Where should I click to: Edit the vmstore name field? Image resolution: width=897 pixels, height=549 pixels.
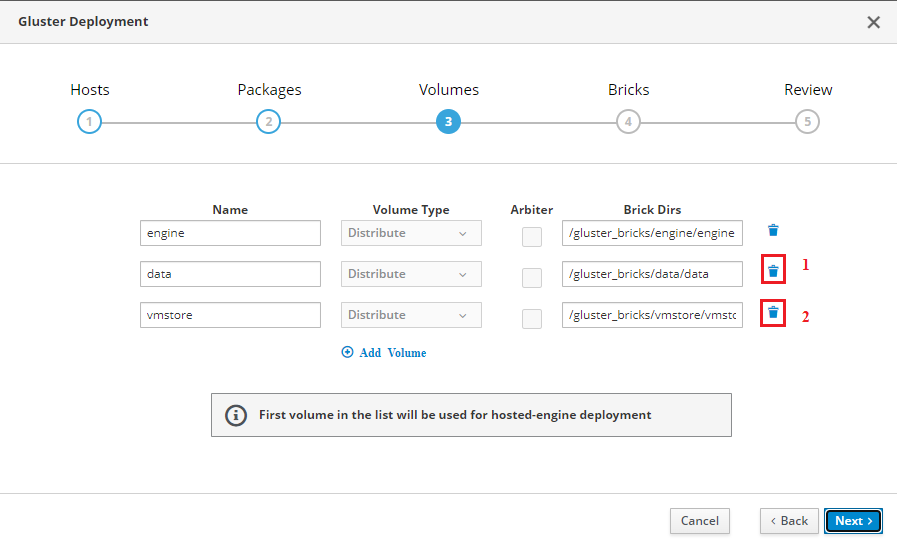[230, 315]
